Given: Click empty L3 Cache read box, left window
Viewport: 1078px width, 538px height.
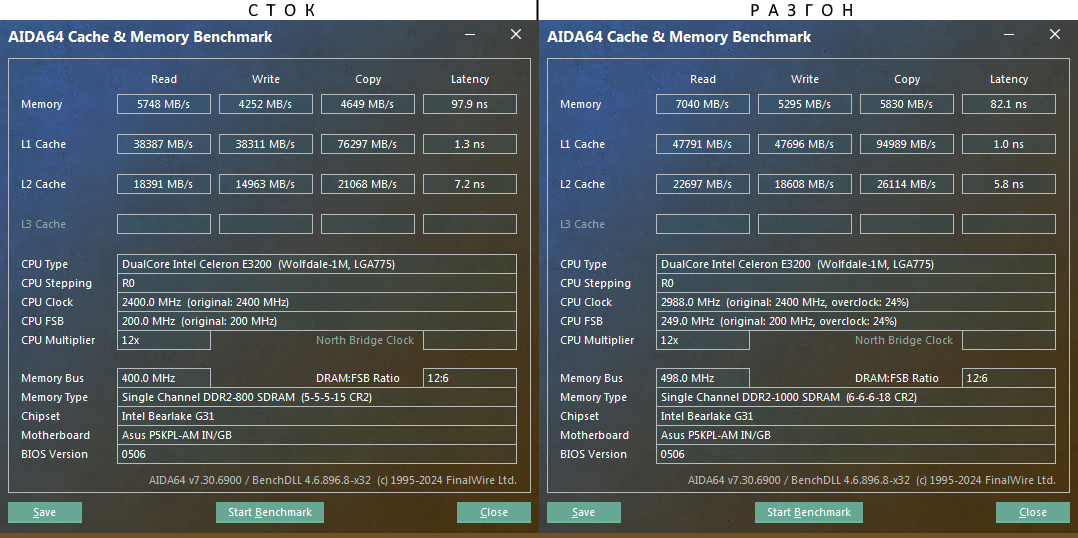Looking at the screenshot, I should click(x=164, y=224).
